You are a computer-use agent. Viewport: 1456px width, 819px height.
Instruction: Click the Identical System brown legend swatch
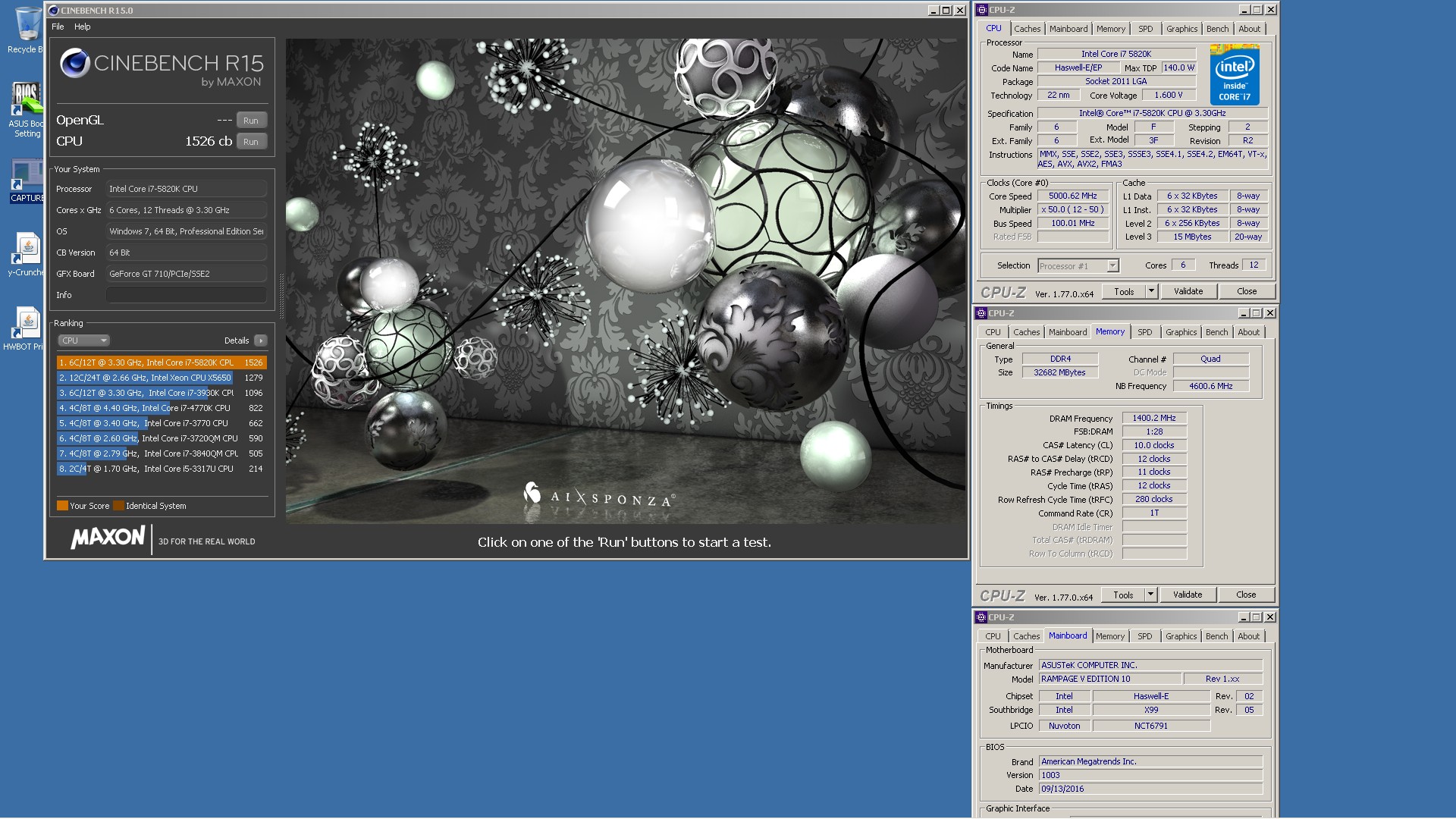coord(118,506)
